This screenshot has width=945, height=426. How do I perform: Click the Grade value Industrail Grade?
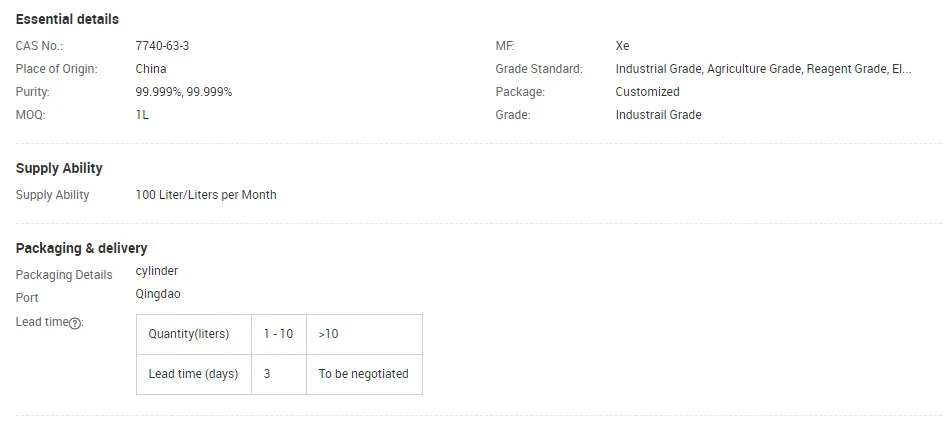[x=658, y=115]
